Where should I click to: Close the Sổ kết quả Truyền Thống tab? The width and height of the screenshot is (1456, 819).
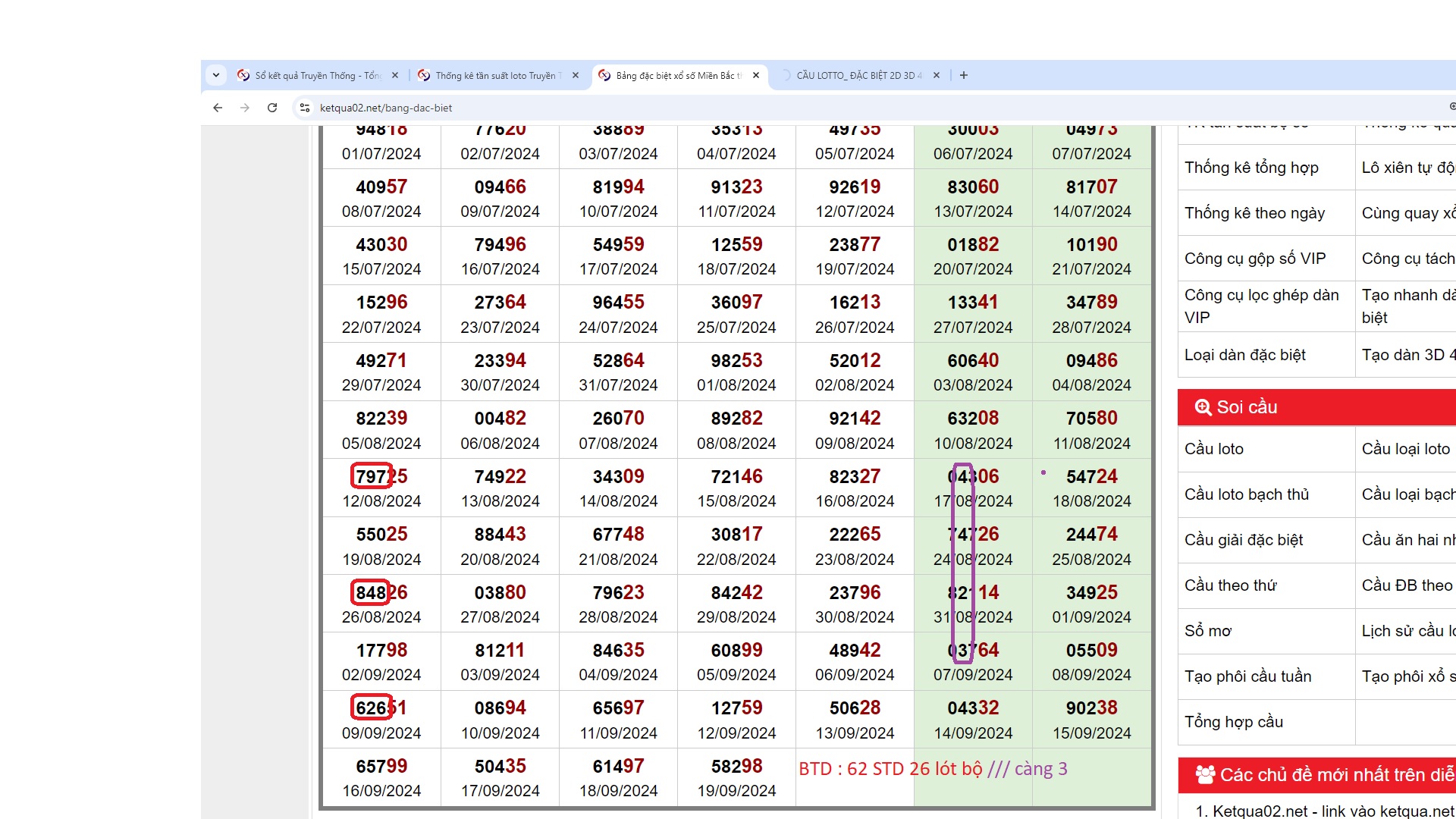point(395,75)
